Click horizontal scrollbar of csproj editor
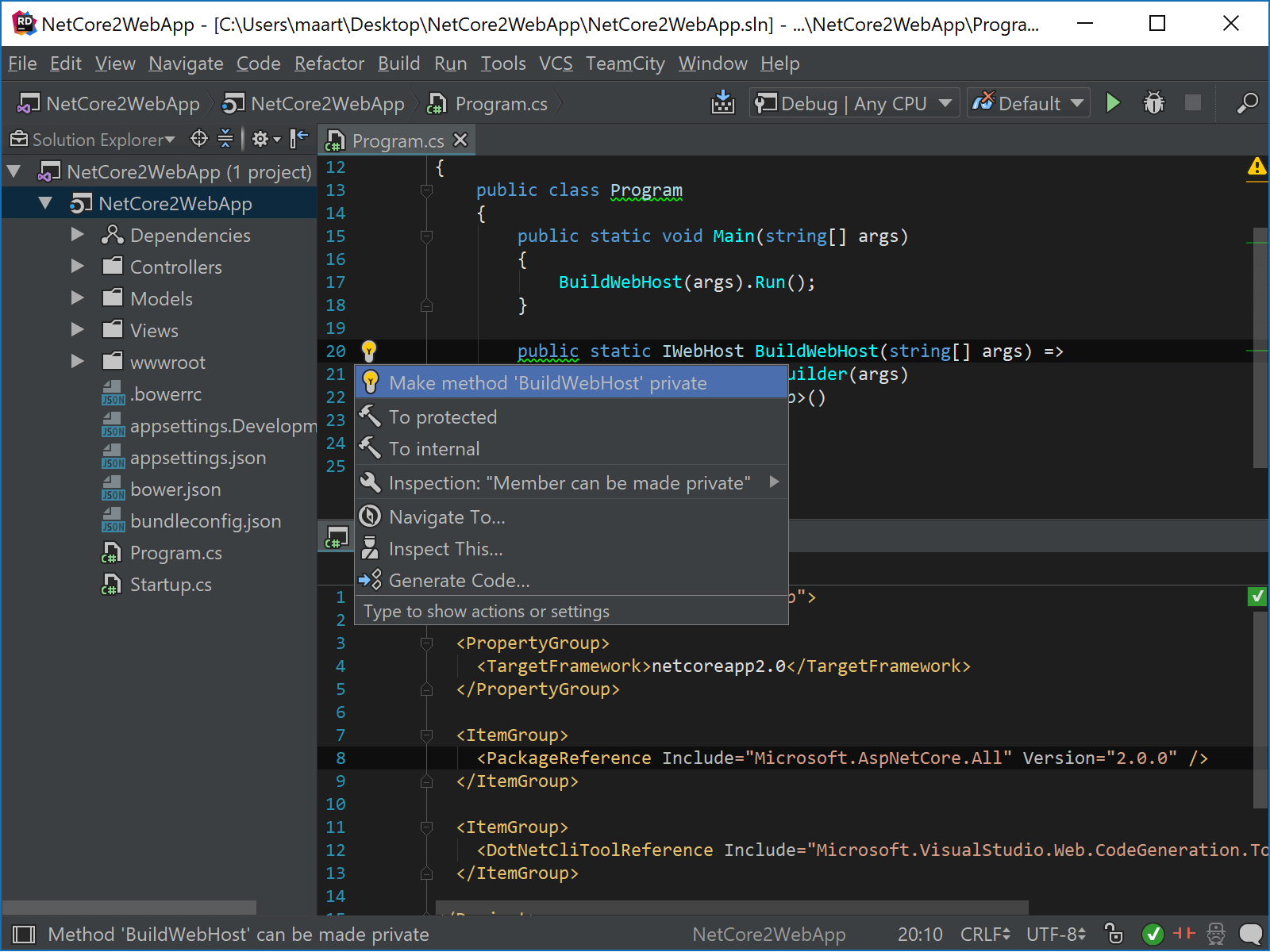The width and height of the screenshot is (1270, 952). click(x=732, y=907)
